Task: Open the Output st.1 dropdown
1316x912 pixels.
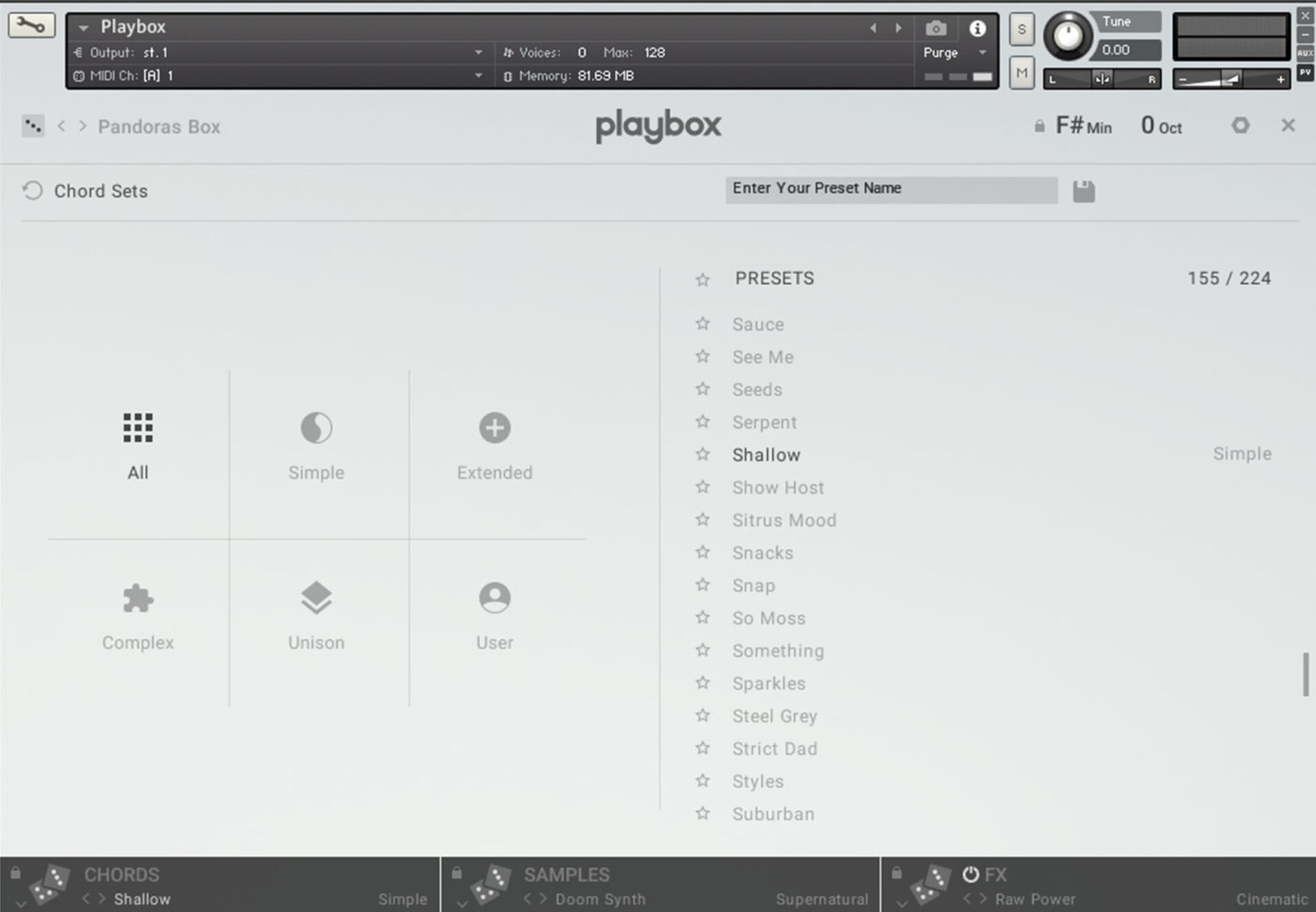Action: (x=478, y=52)
